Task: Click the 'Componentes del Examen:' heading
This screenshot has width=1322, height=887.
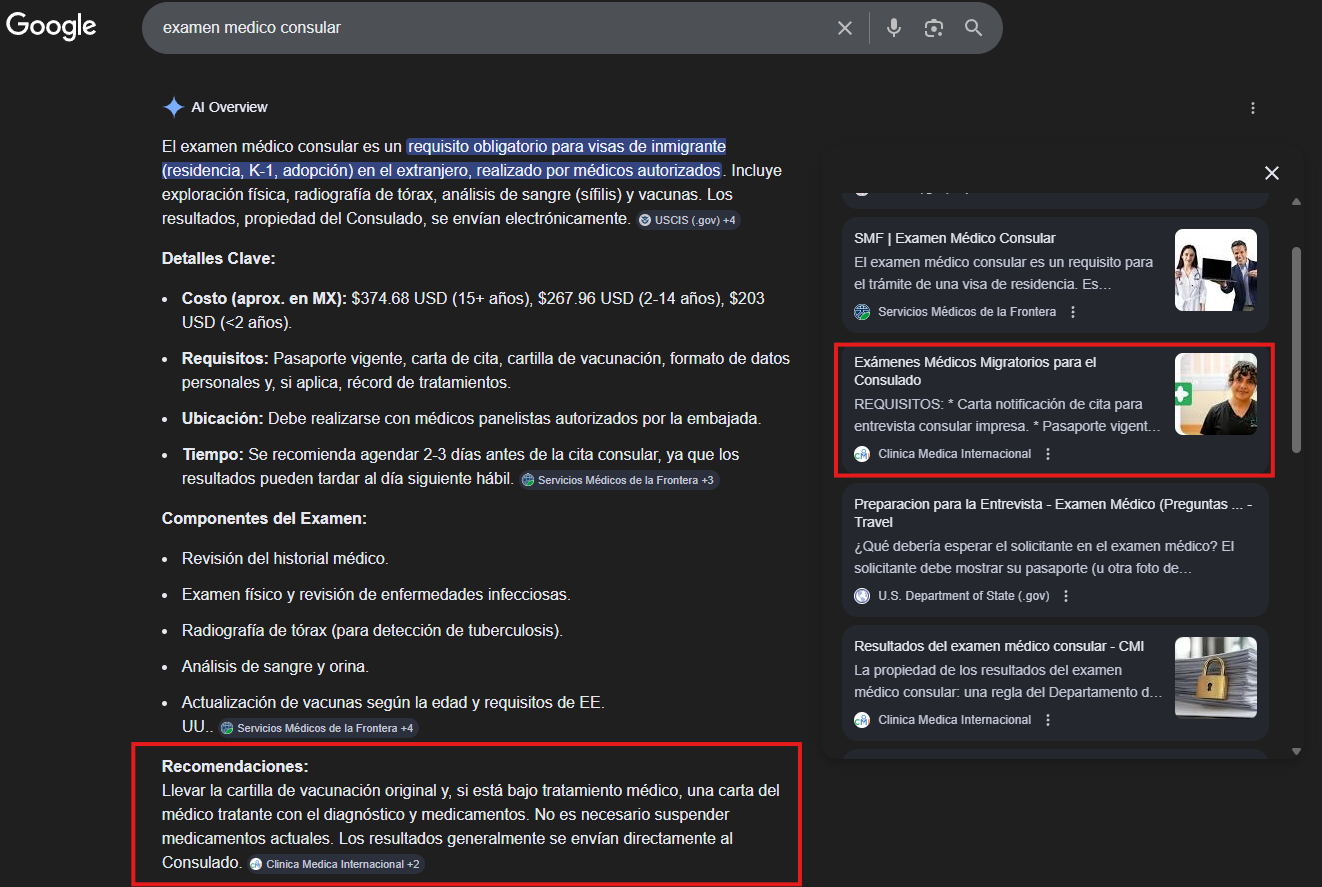Action: coord(264,518)
